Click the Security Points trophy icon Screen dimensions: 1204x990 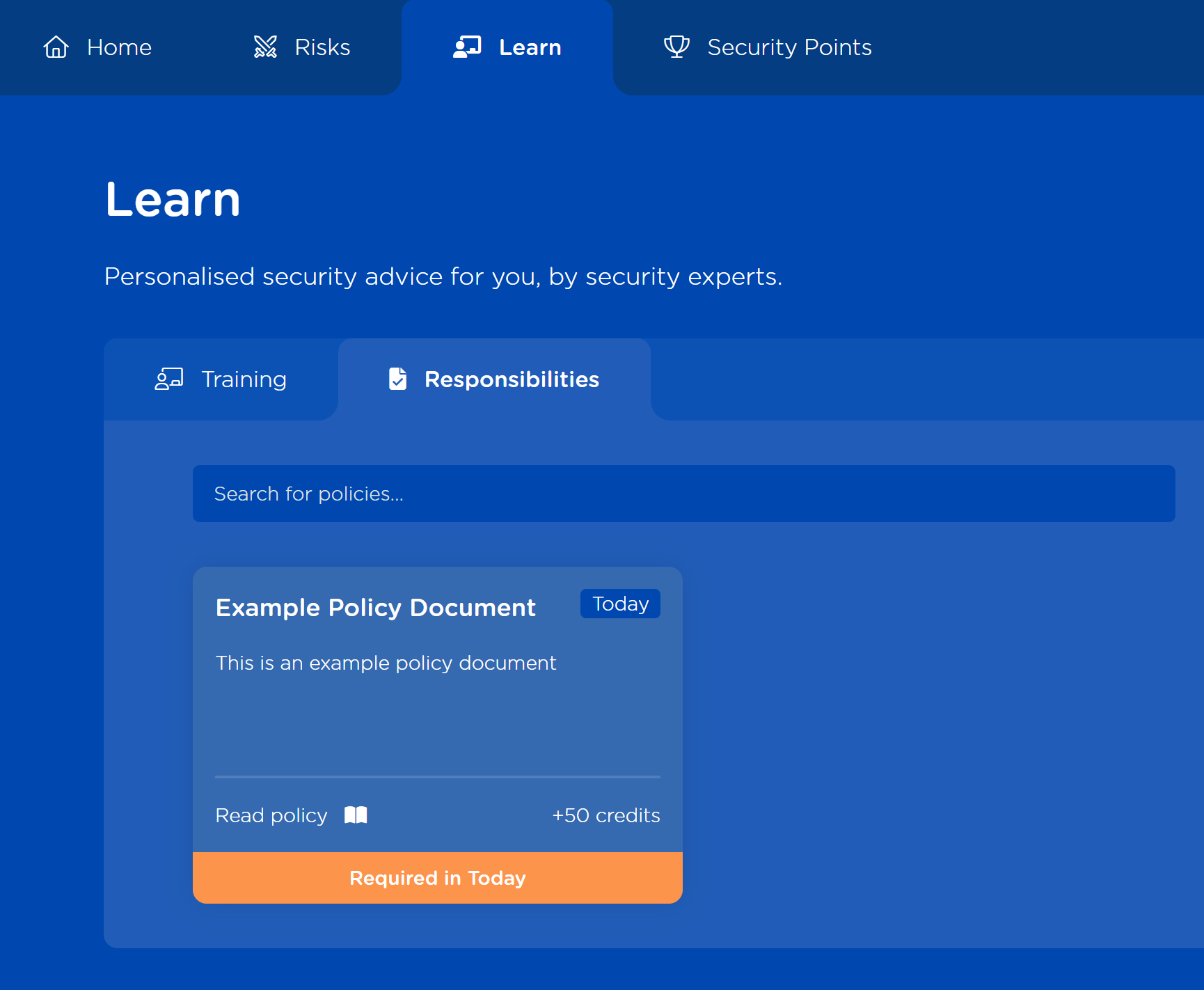tap(676, 47)
